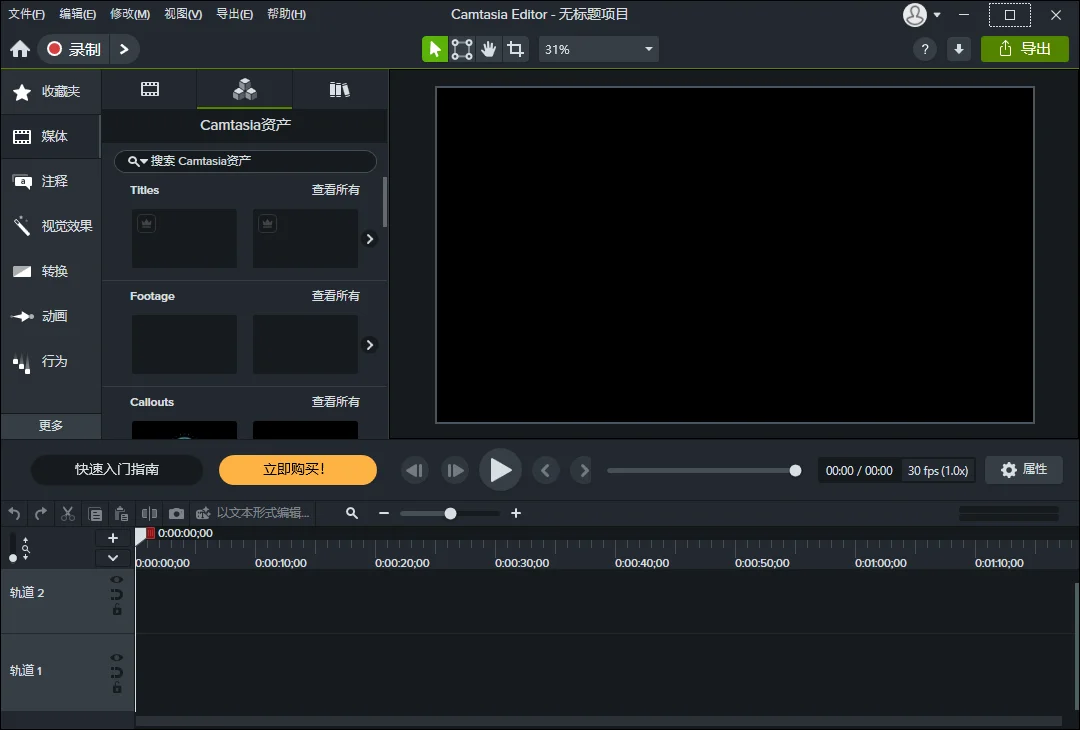Screen dimensions: 1080x730
Task: Click the Home icon
Action: [20, 49]
